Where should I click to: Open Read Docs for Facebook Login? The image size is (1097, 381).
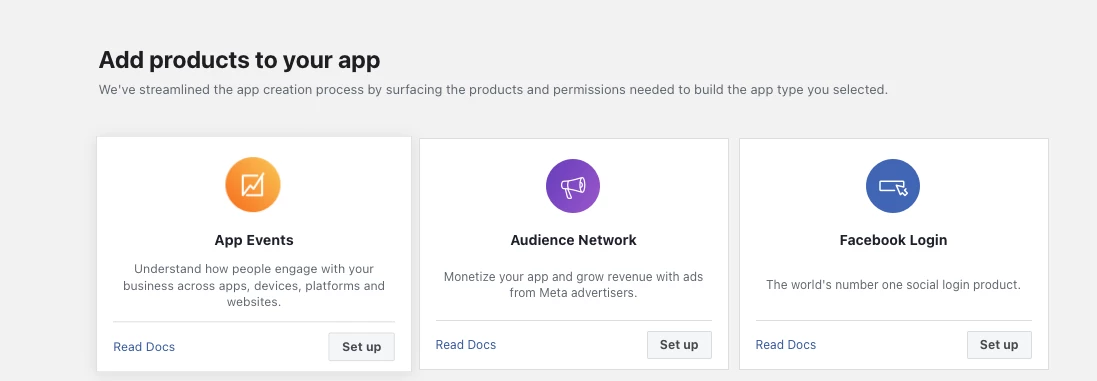(x=786, y=345)
